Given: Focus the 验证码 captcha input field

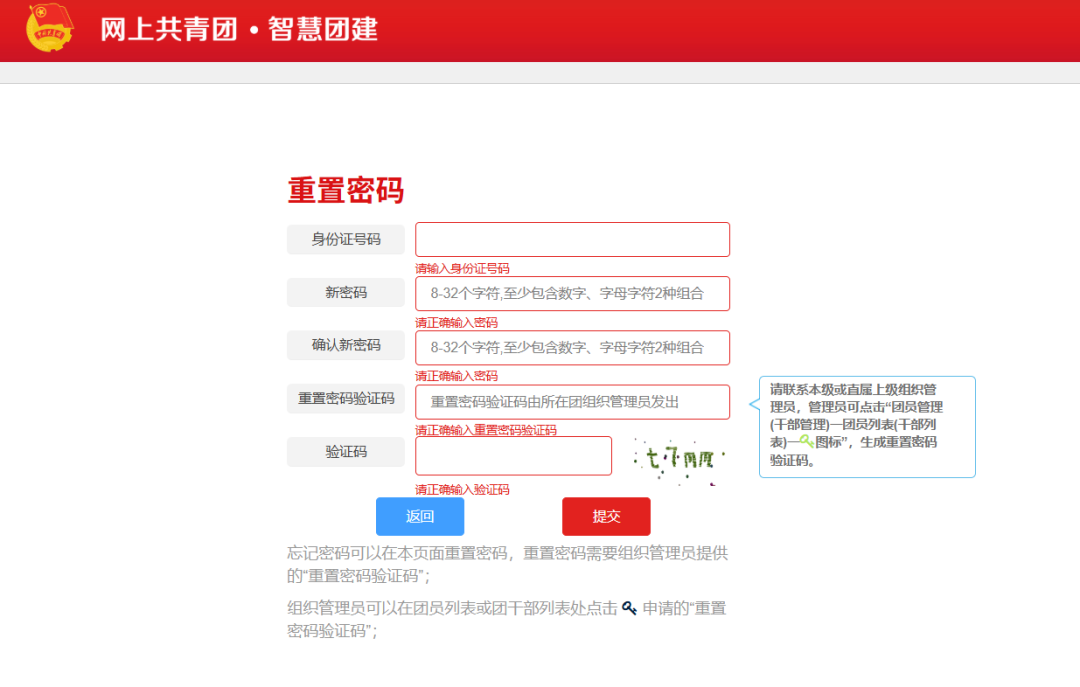Looking at the screenshot, I should click(x=513, y=455).
